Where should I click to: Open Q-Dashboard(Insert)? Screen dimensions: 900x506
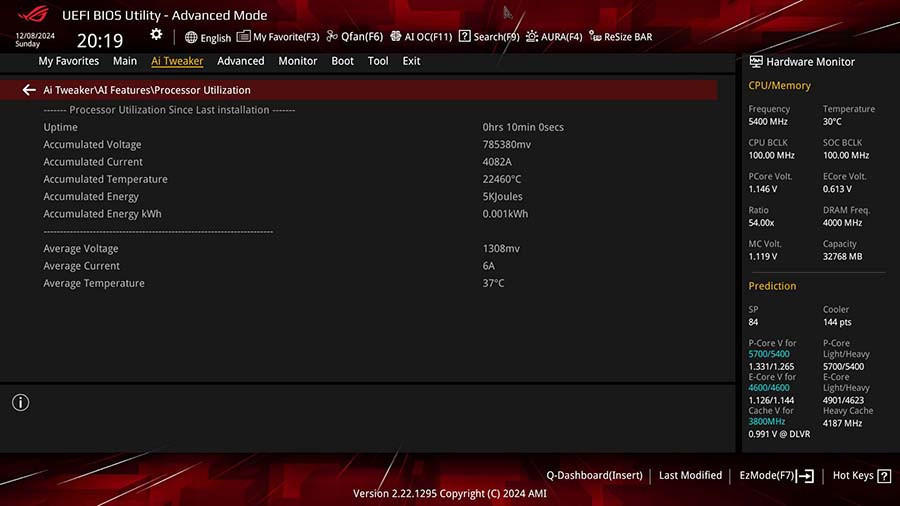pyautogui.click(x=594, y=476)
